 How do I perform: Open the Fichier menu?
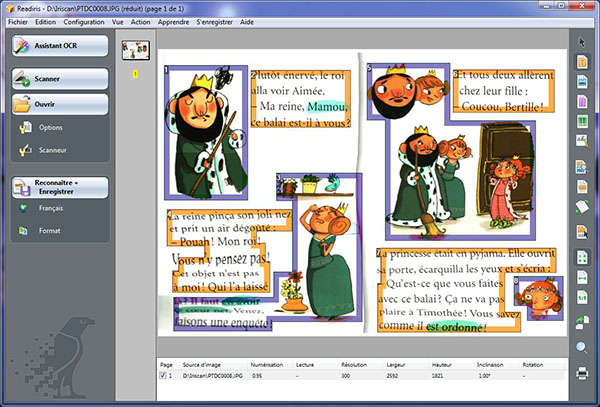(17, 20)
